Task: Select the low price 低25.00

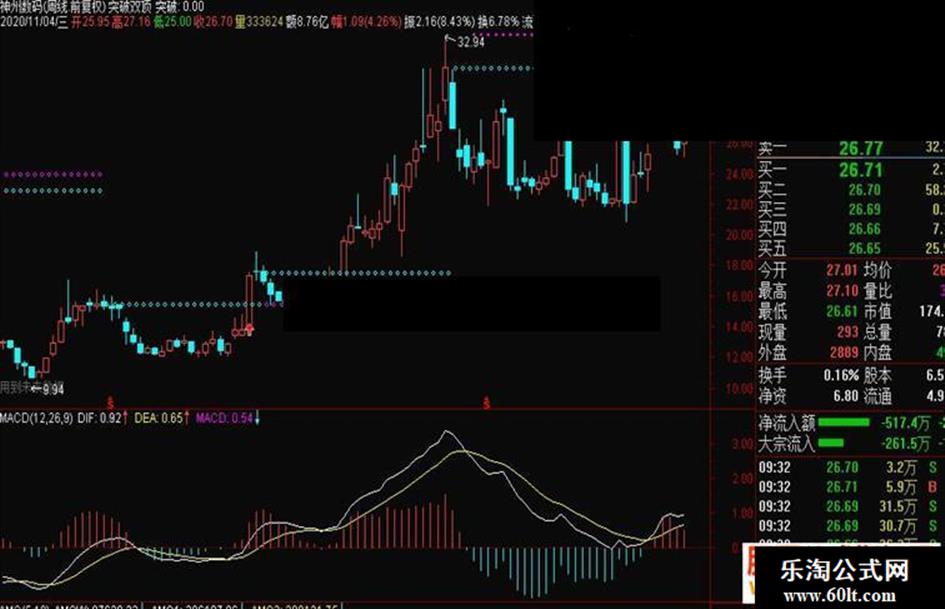Action: pos(172,22)
